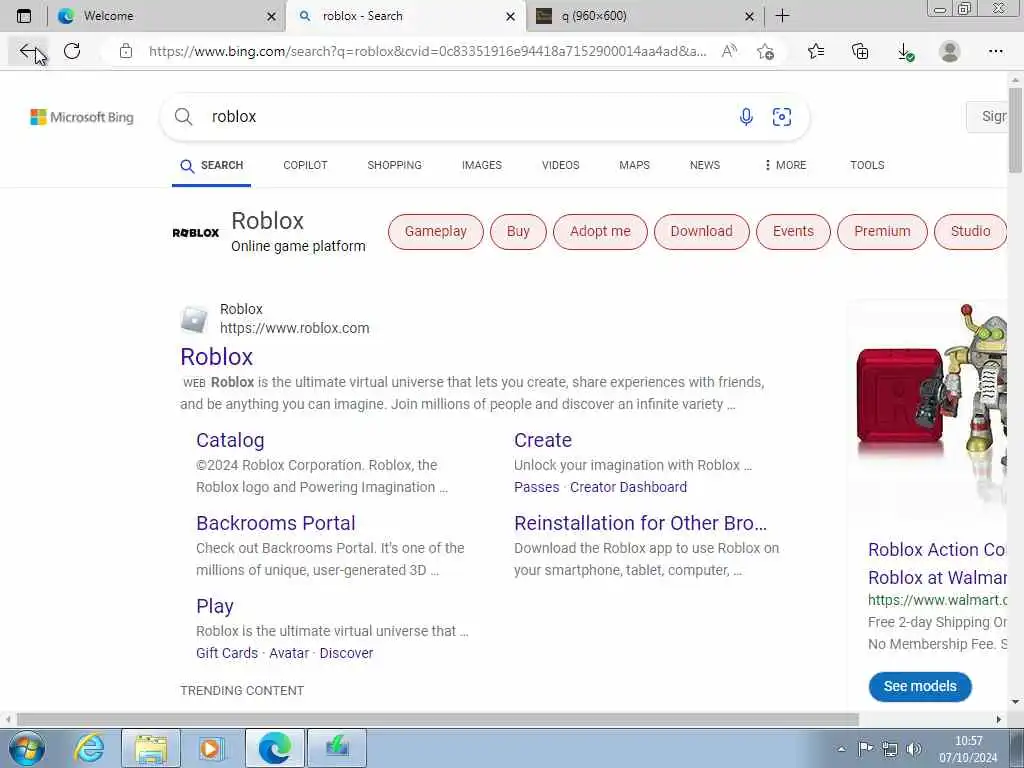
Task: Click the Gameplay chip
Action: click(x=436, y=232)
